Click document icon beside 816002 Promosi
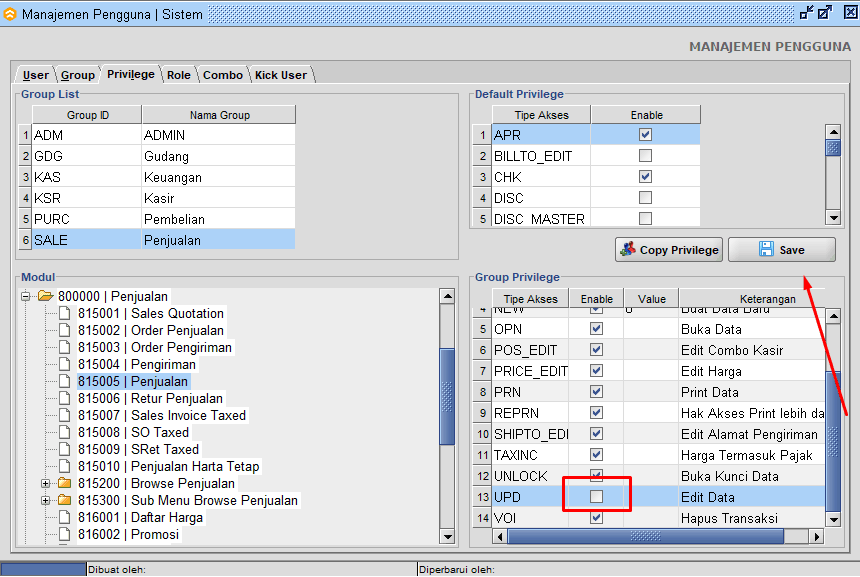 click(65, 535)
